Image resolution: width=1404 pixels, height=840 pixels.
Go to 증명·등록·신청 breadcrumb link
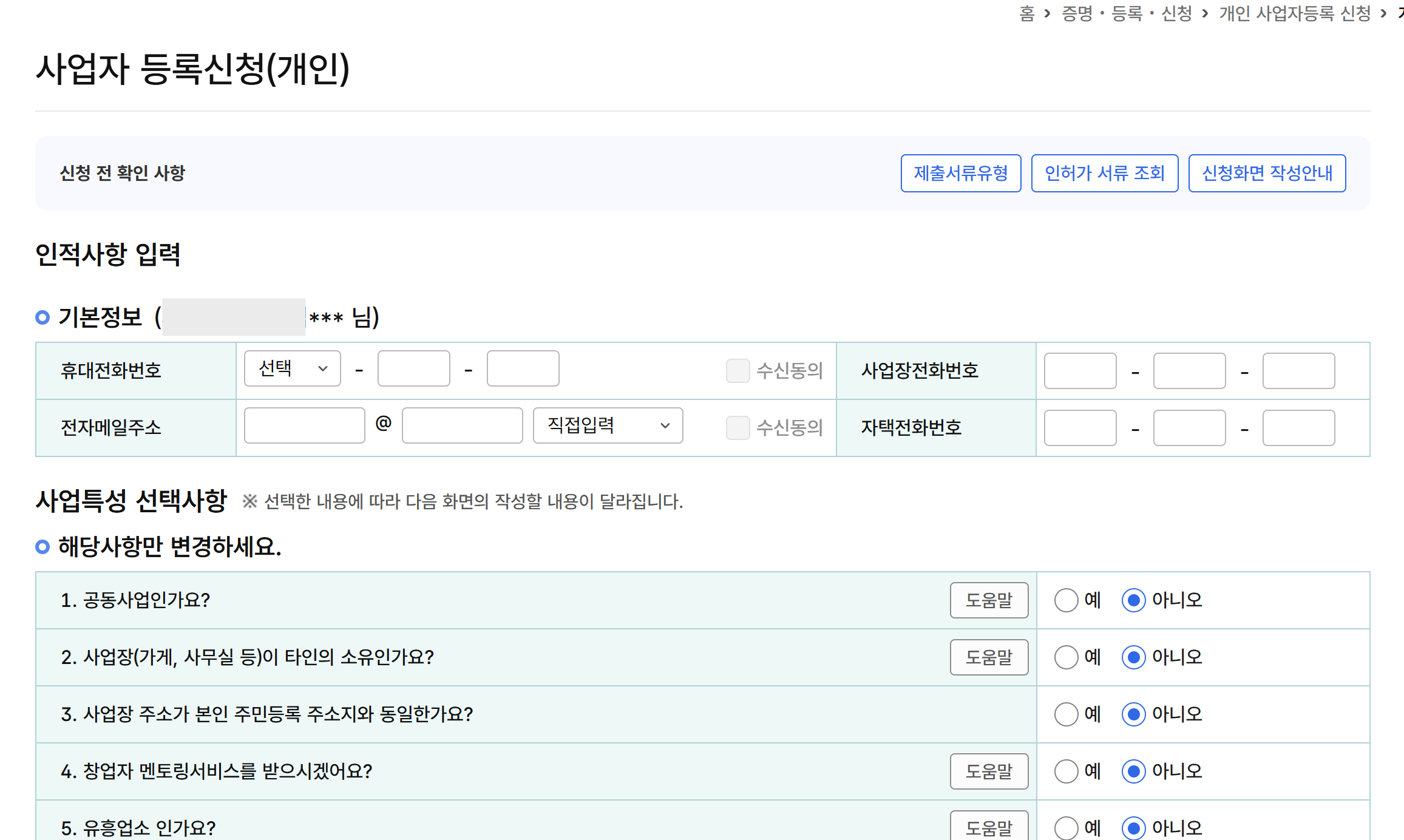coord(1127,13)
